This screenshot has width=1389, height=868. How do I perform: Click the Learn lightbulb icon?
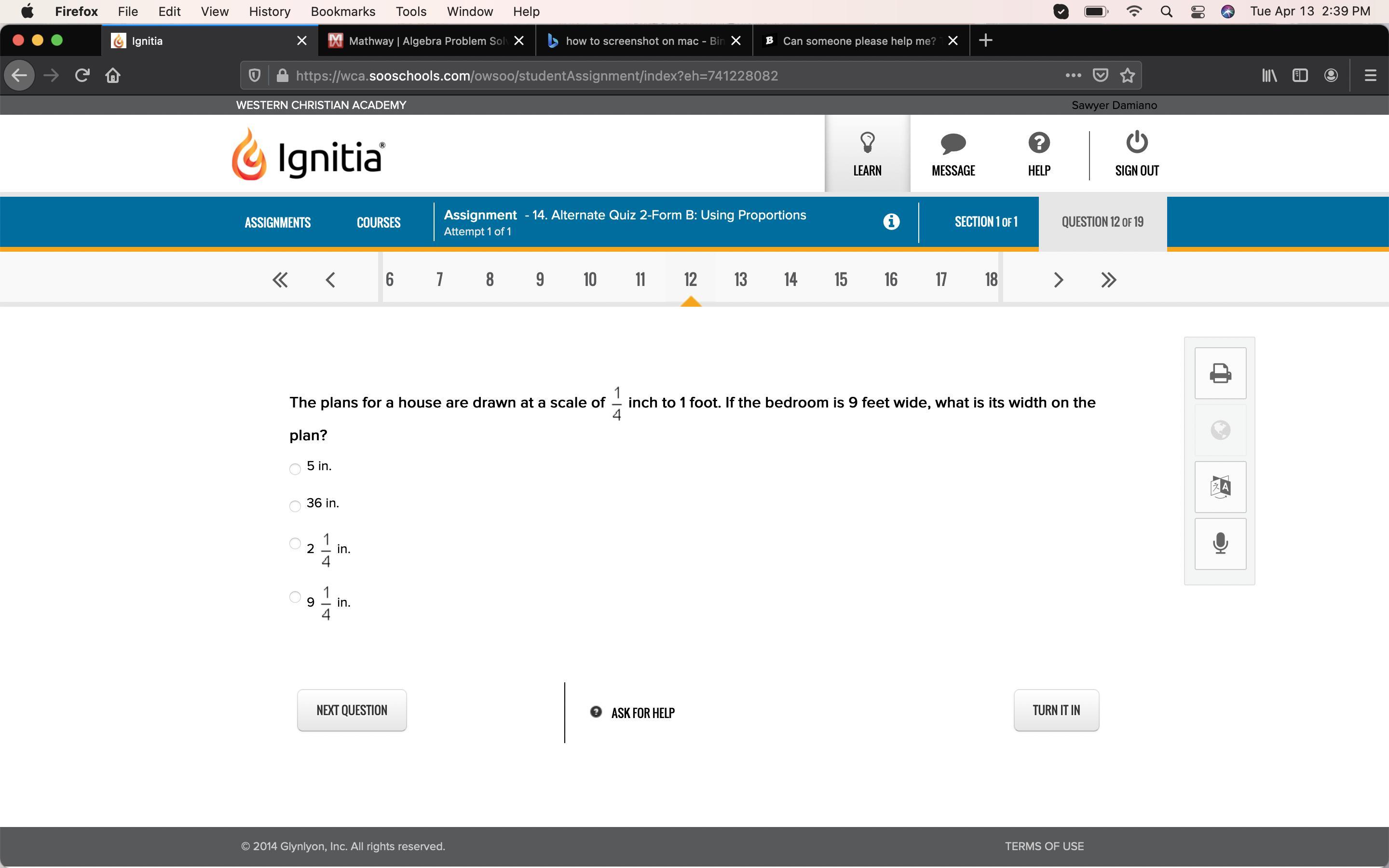tap(867, 142)
